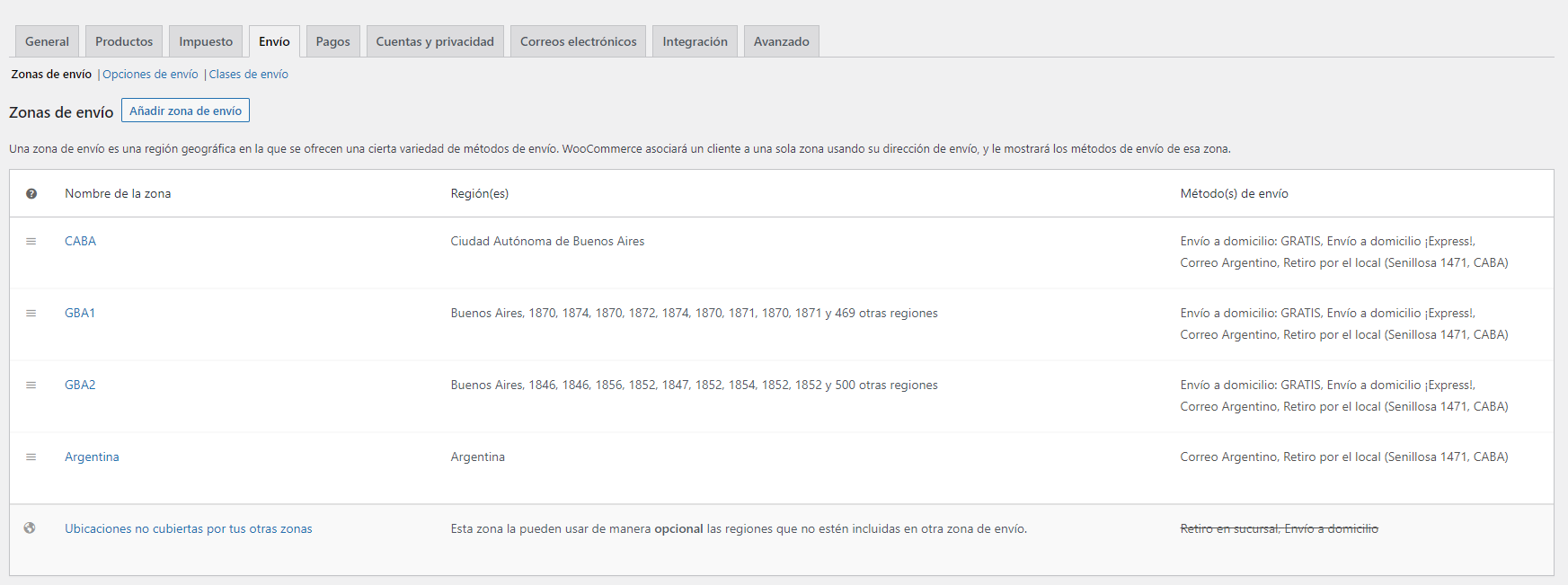Viewport: 1568px width, 585px height.
Task: Open the Pagos tab
Action: point(332,41)
